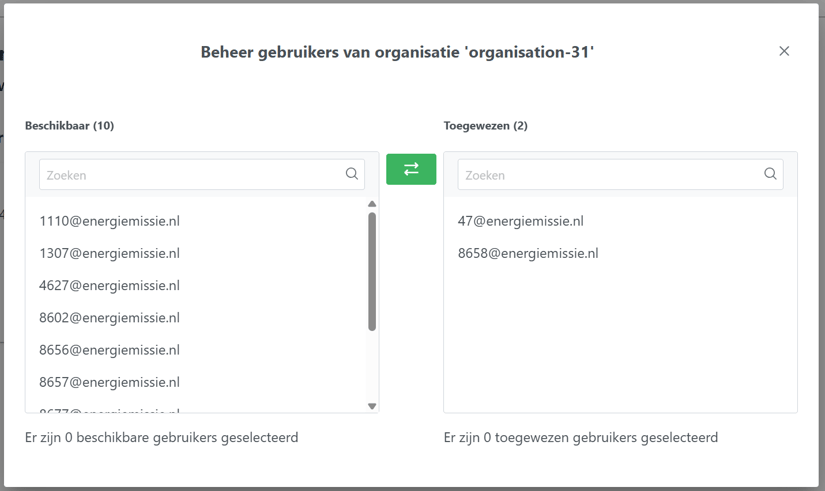This screenshot has width=825, height=491.
Task: Click the available users scrollbar thumb
Action: (372, 270)
